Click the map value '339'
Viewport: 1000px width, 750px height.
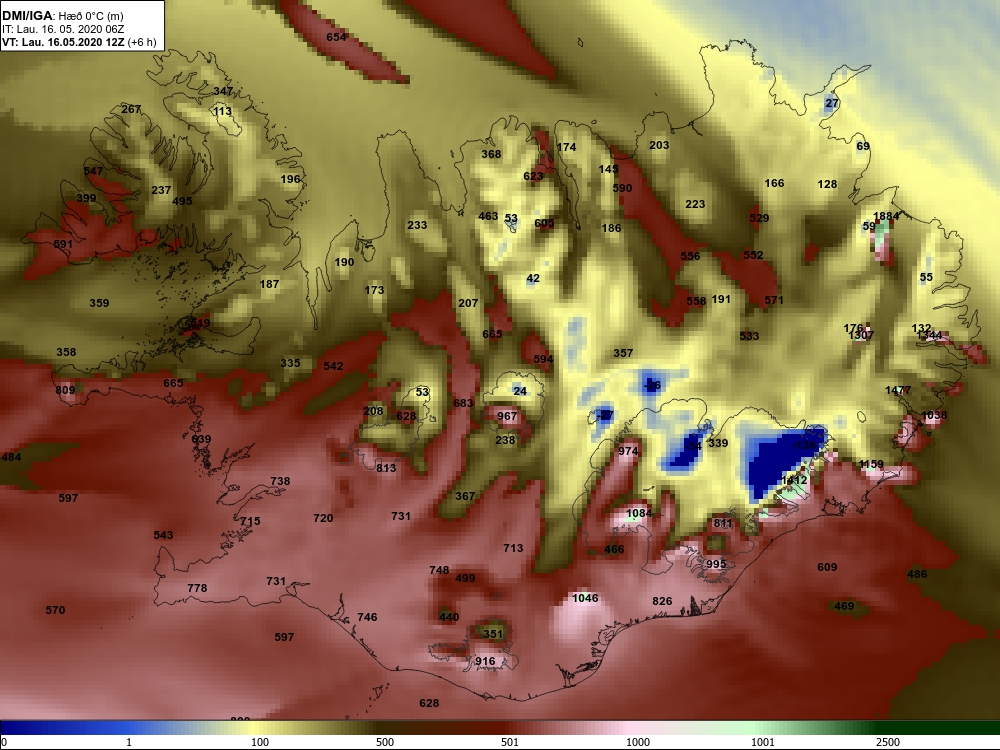click(x=717, y=443)
